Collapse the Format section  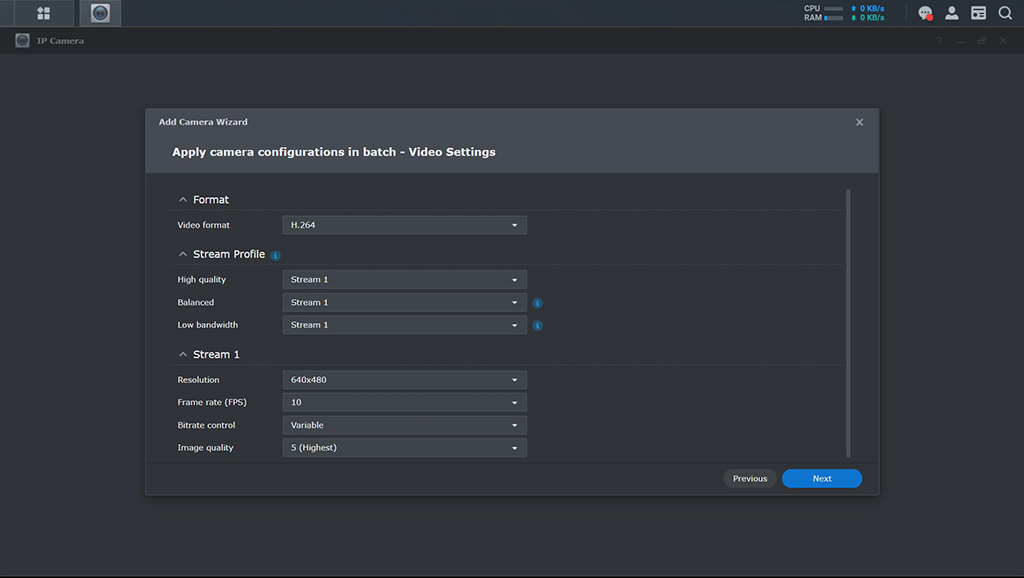(x=183, y=200)
